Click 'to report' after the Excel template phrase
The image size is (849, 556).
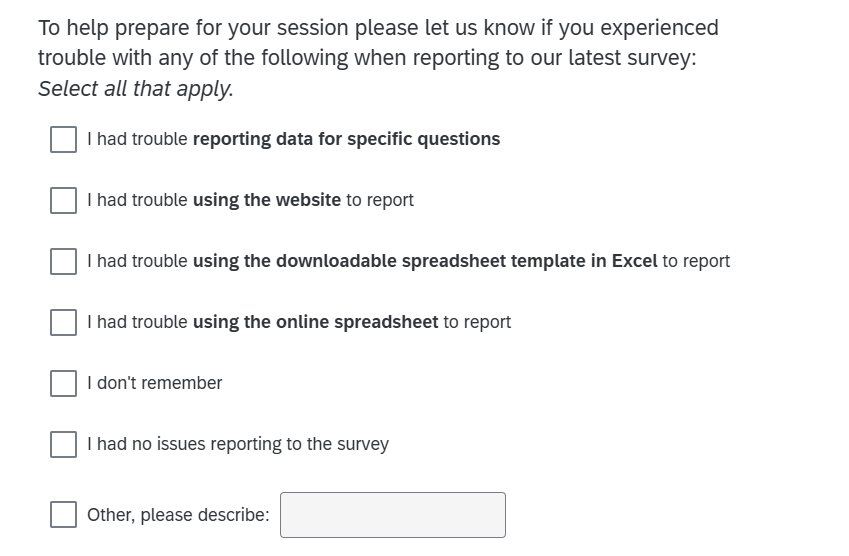point(696,261)
